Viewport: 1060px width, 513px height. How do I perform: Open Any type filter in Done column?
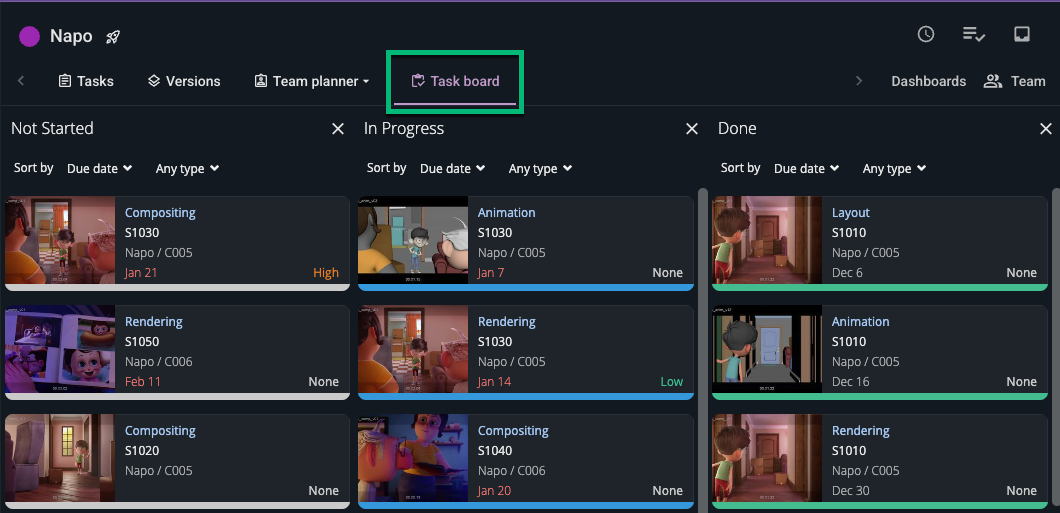click(x=894, y=168)
